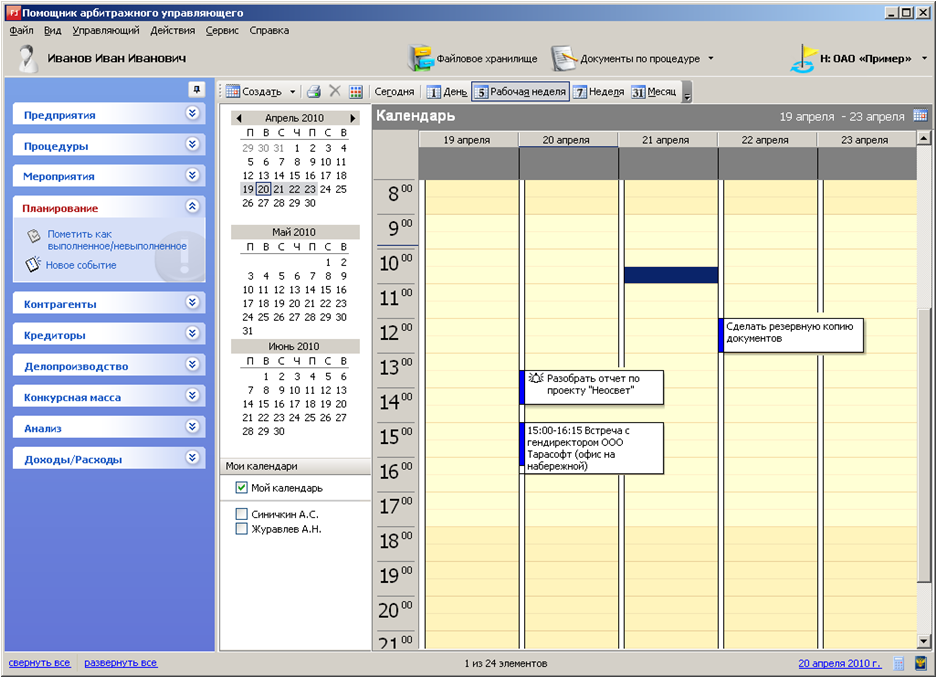Enable the Синичкин А.С. calendar checkbox
937x678 pixels.
click(x=241, y=514)
